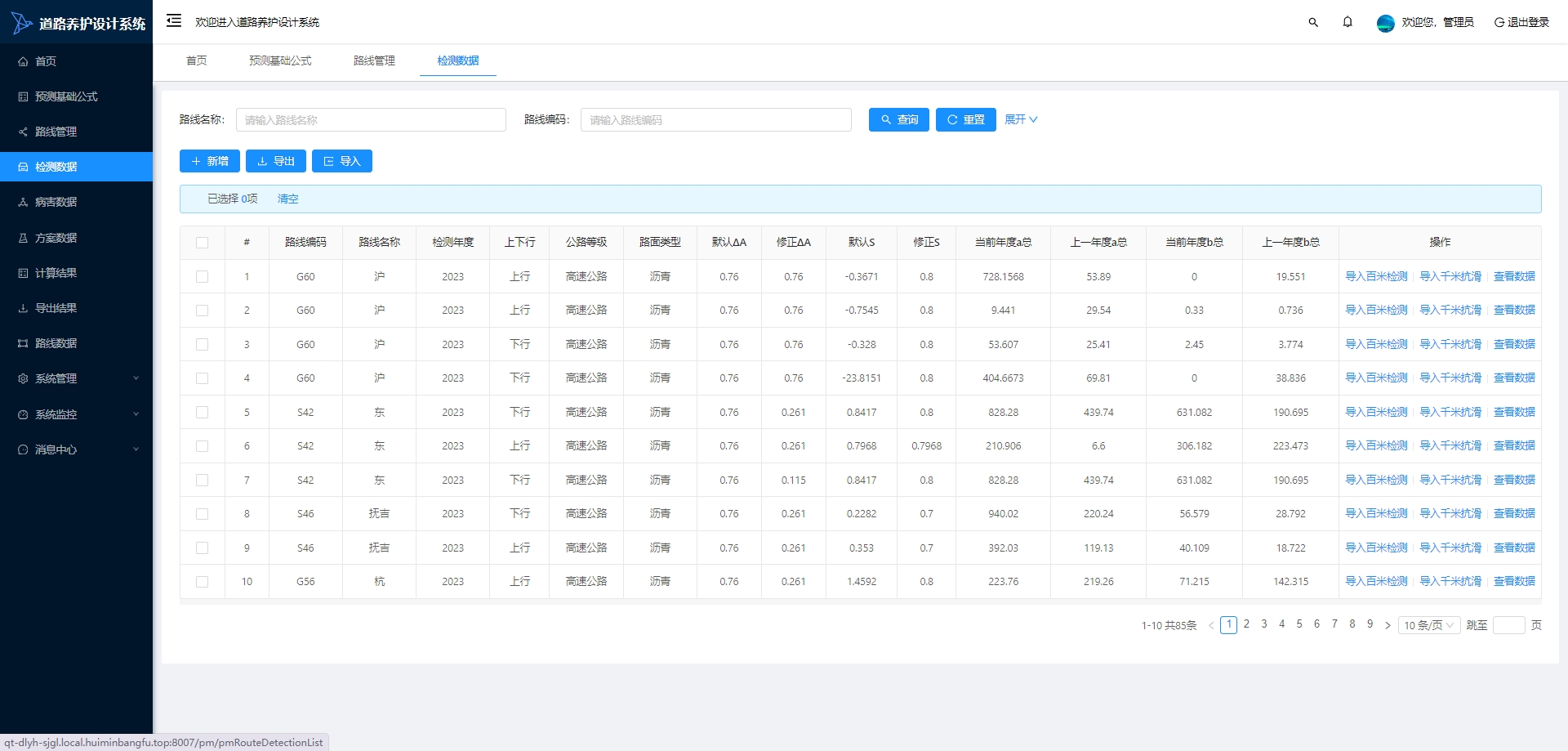Click the 查询 search button
The width and height of the screenshot is (1568, 751).
[x=899, y=119]
